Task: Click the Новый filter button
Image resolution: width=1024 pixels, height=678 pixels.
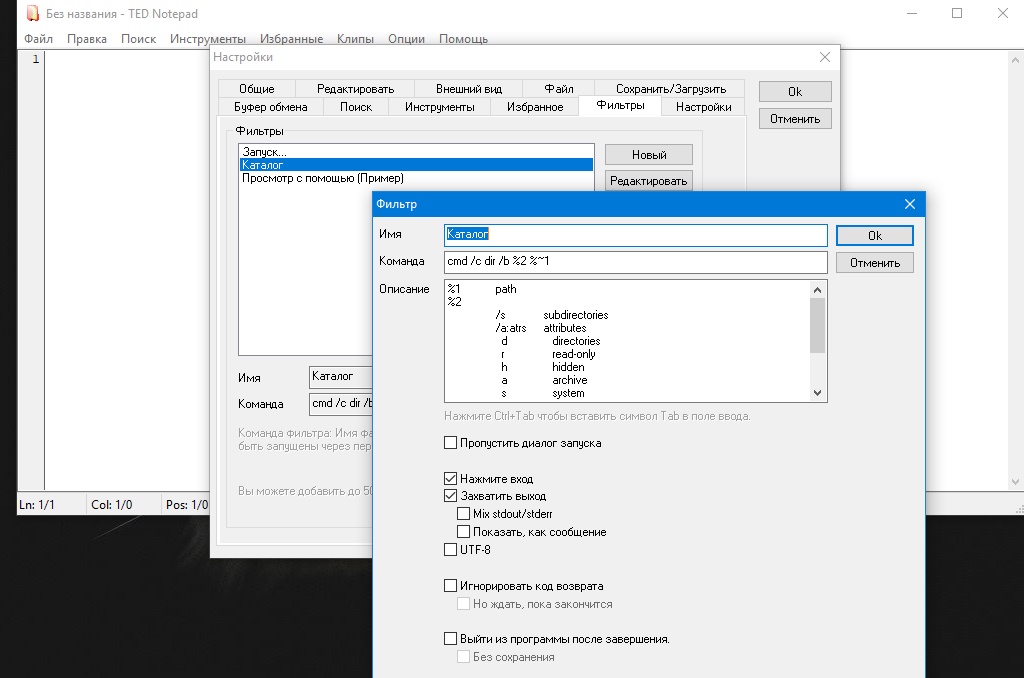Action: click(648, 155)
